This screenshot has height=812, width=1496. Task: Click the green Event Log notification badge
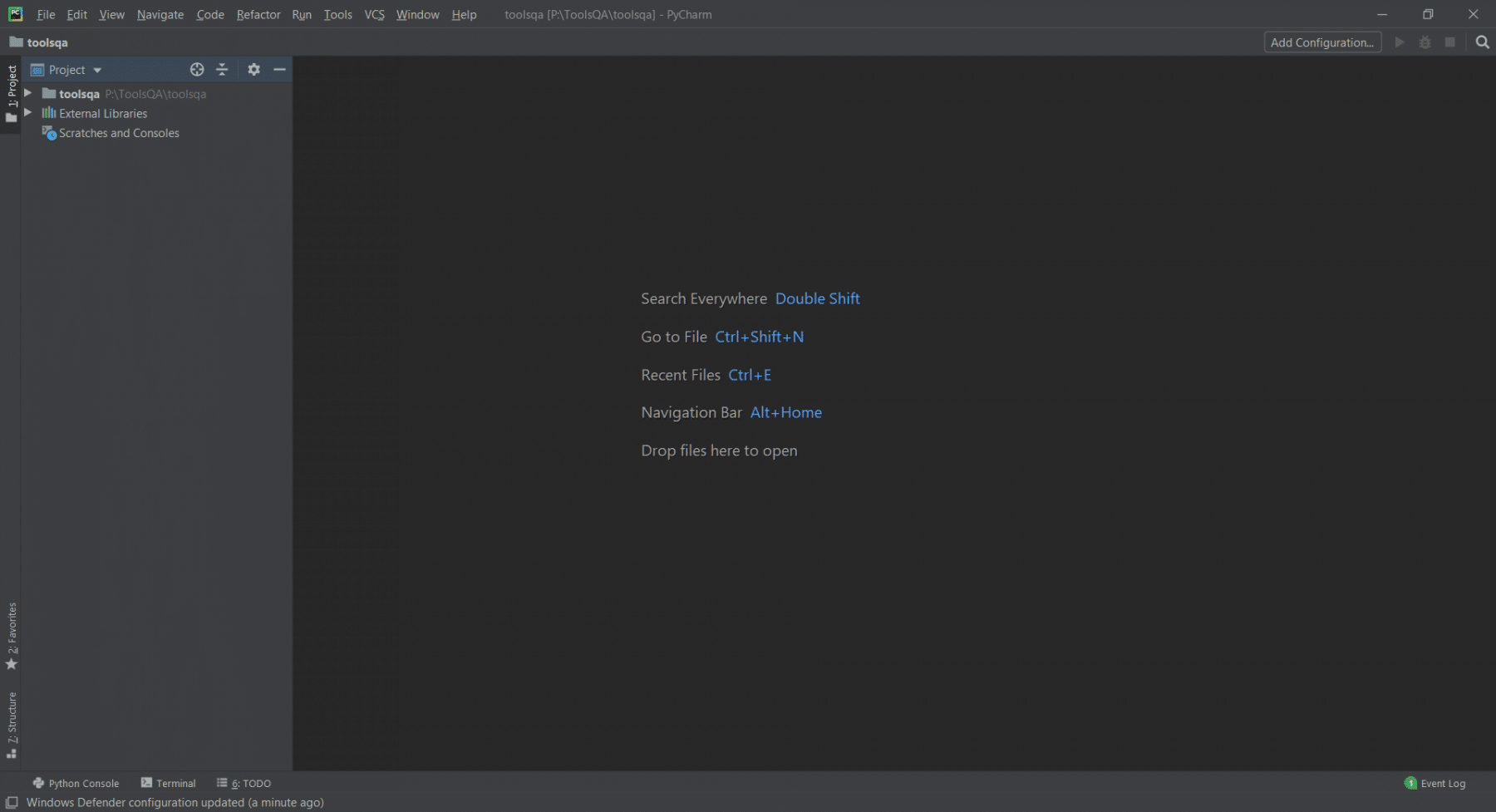coord(1410,783)
